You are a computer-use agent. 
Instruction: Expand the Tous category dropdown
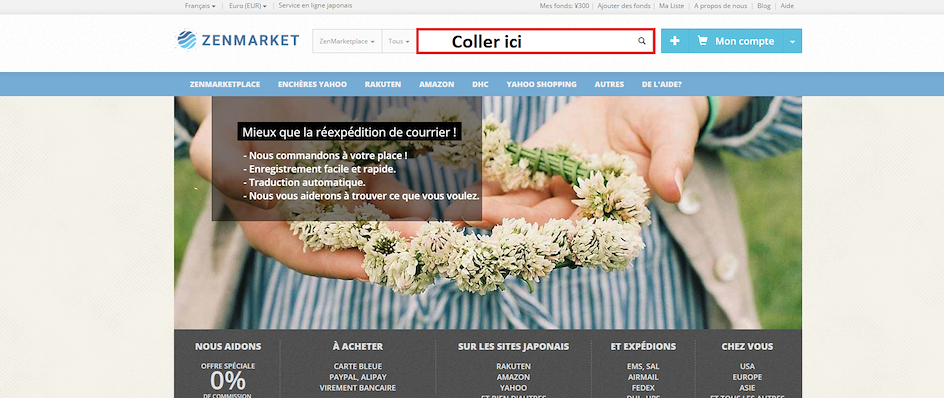tap(399, 41)
